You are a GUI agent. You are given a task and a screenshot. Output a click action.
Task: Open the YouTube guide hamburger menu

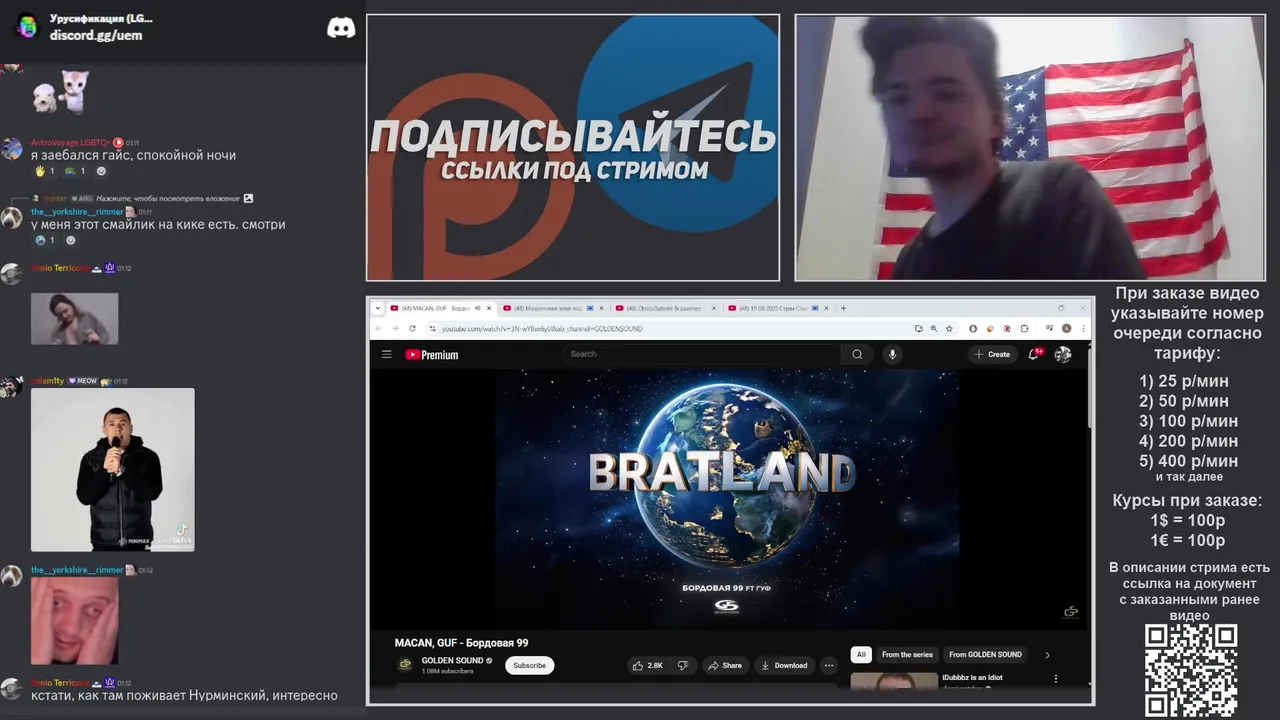pos(386,354)
